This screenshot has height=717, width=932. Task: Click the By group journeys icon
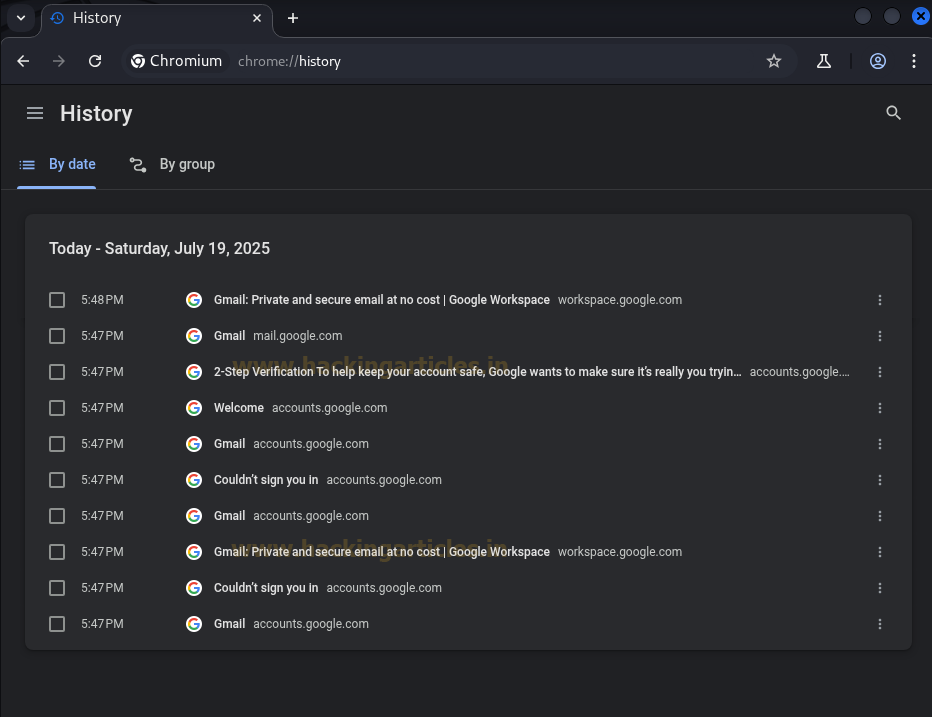138,165
